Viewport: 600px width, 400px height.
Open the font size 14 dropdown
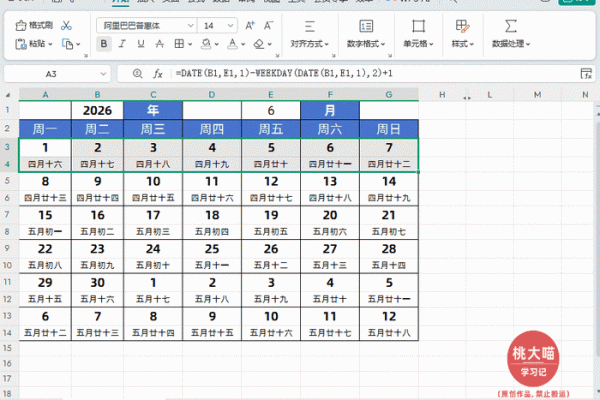point(232,24)
